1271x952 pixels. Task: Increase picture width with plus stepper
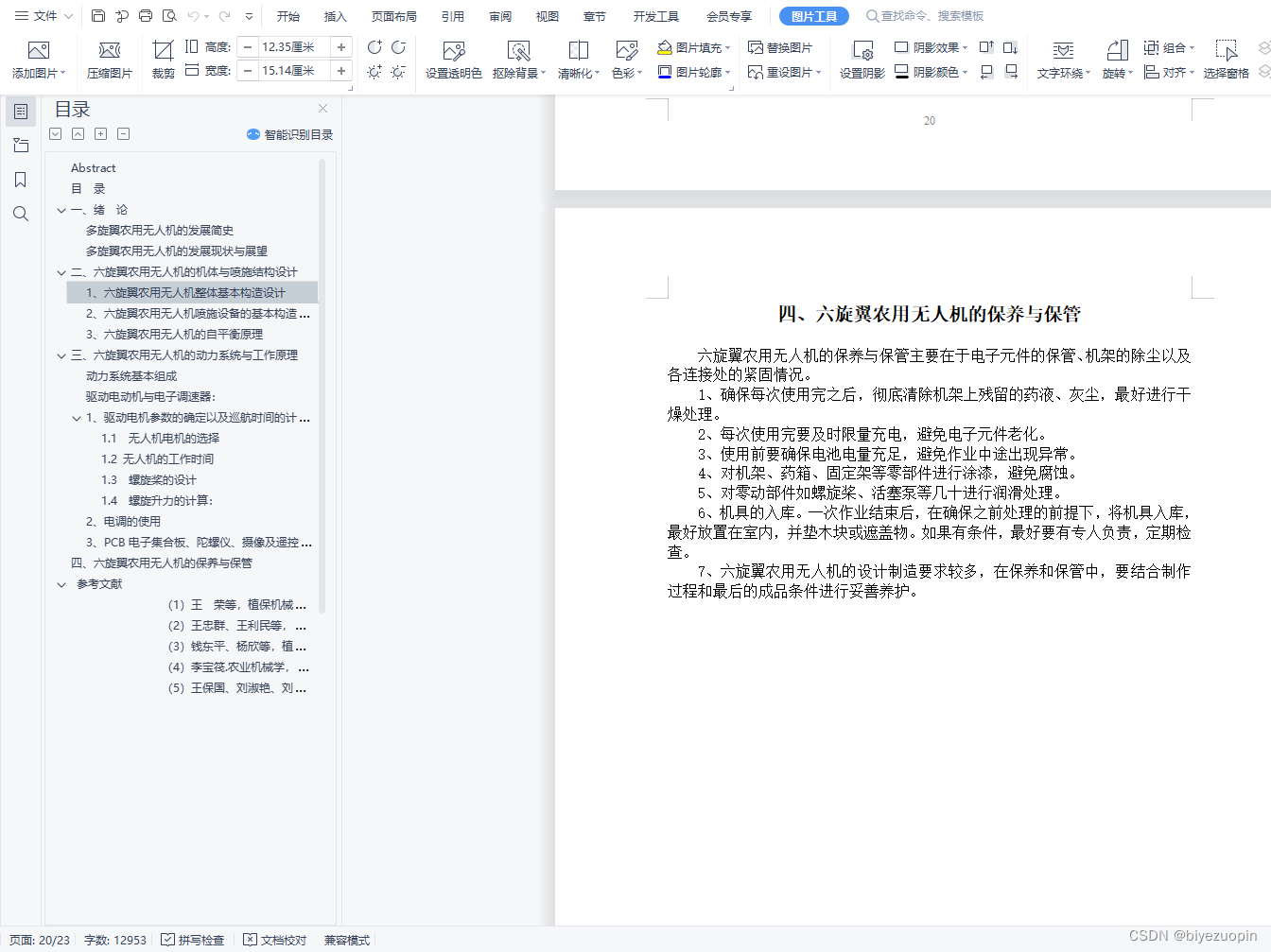(x=341, y=70)
